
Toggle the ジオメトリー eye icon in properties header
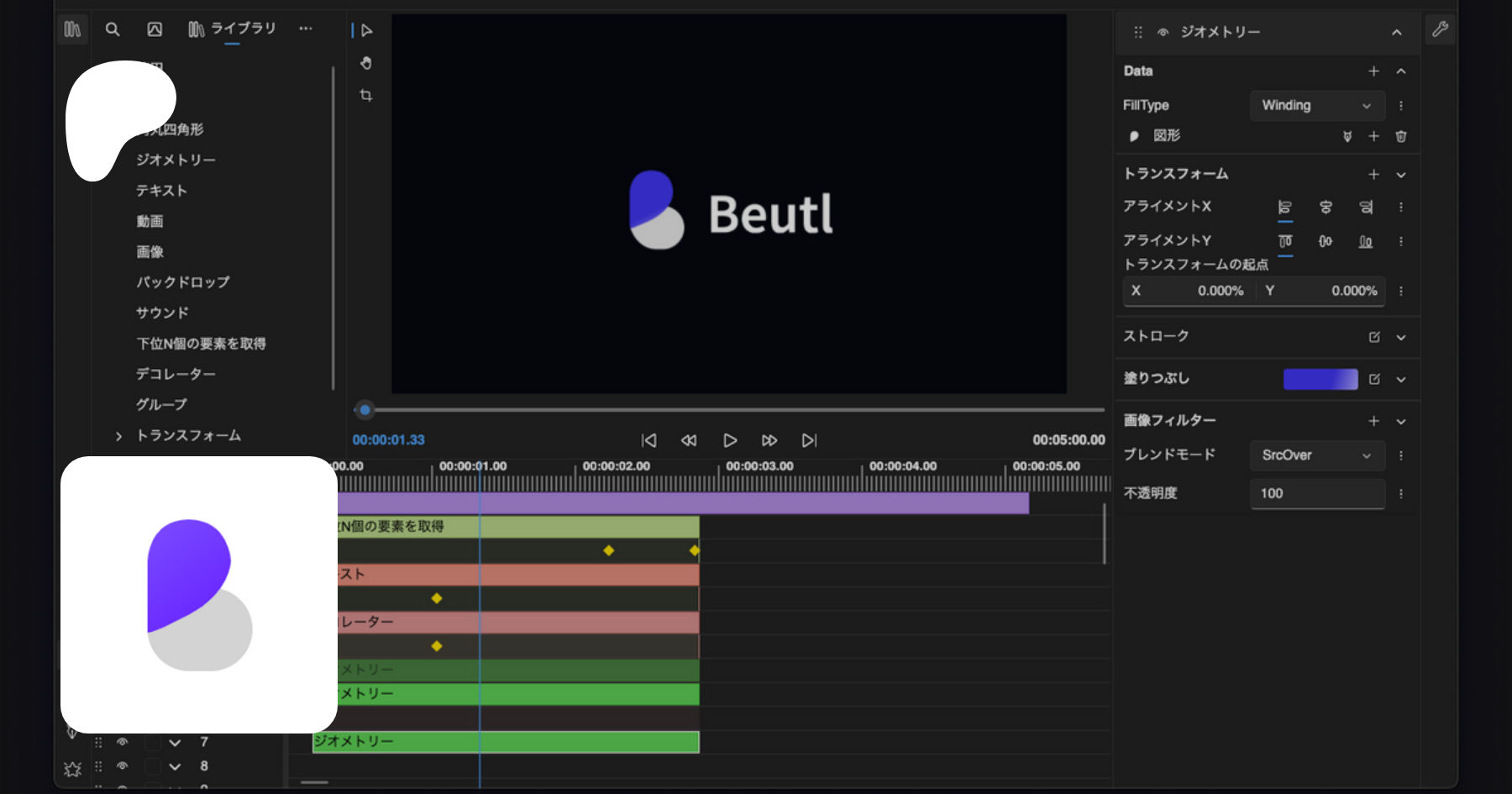coord(1163,32)
